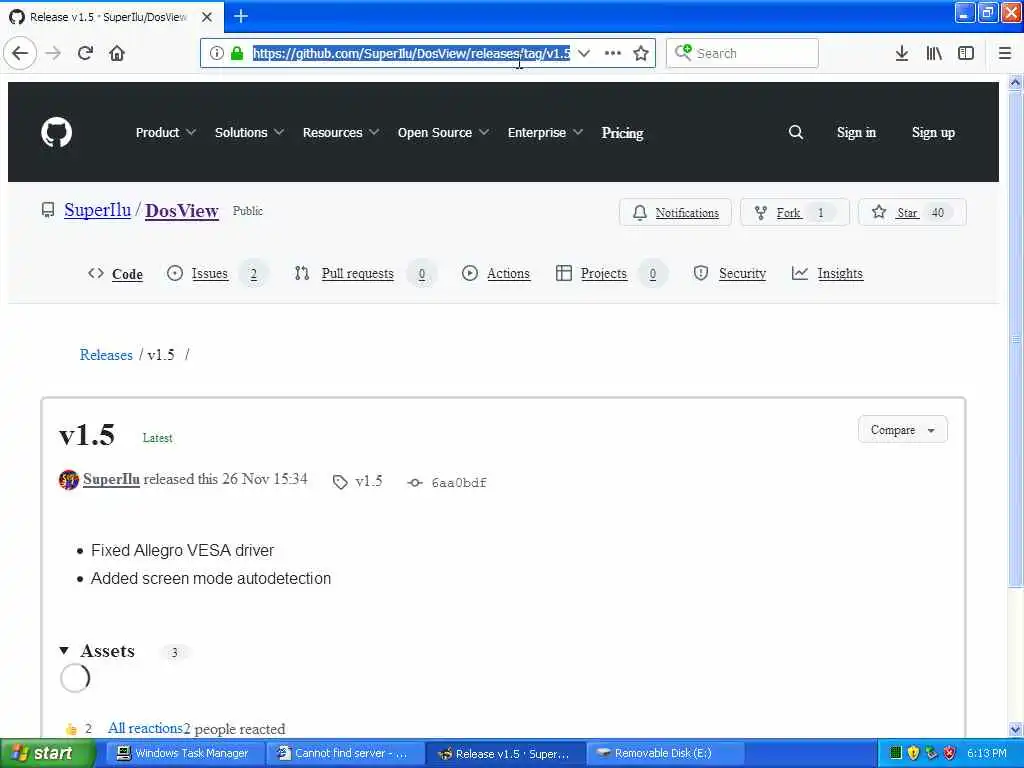Click the green padlock security icon
Image resolution: width=1024 pixels, height=768 pixels.
[x=237, y=53]
